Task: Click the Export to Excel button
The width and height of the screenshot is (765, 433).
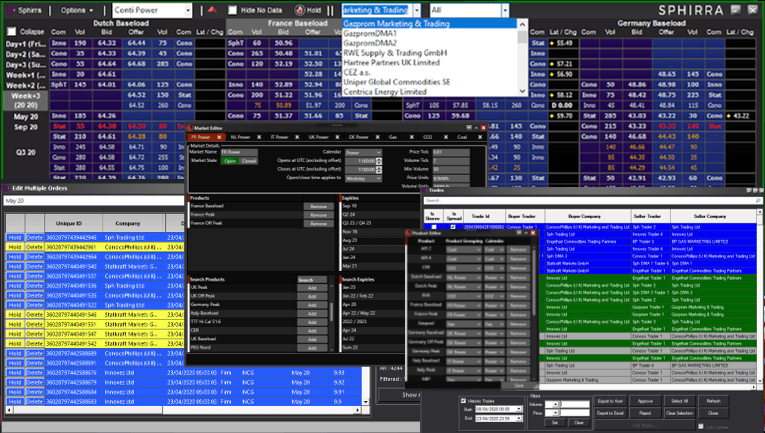Action: tap(609, 413)
